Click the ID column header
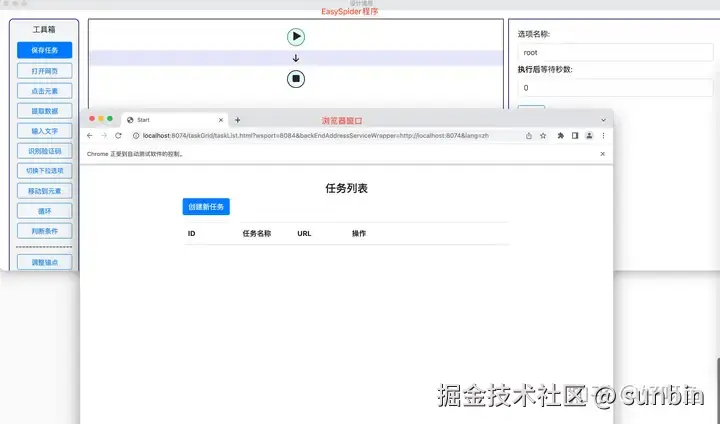 [191, 233]
